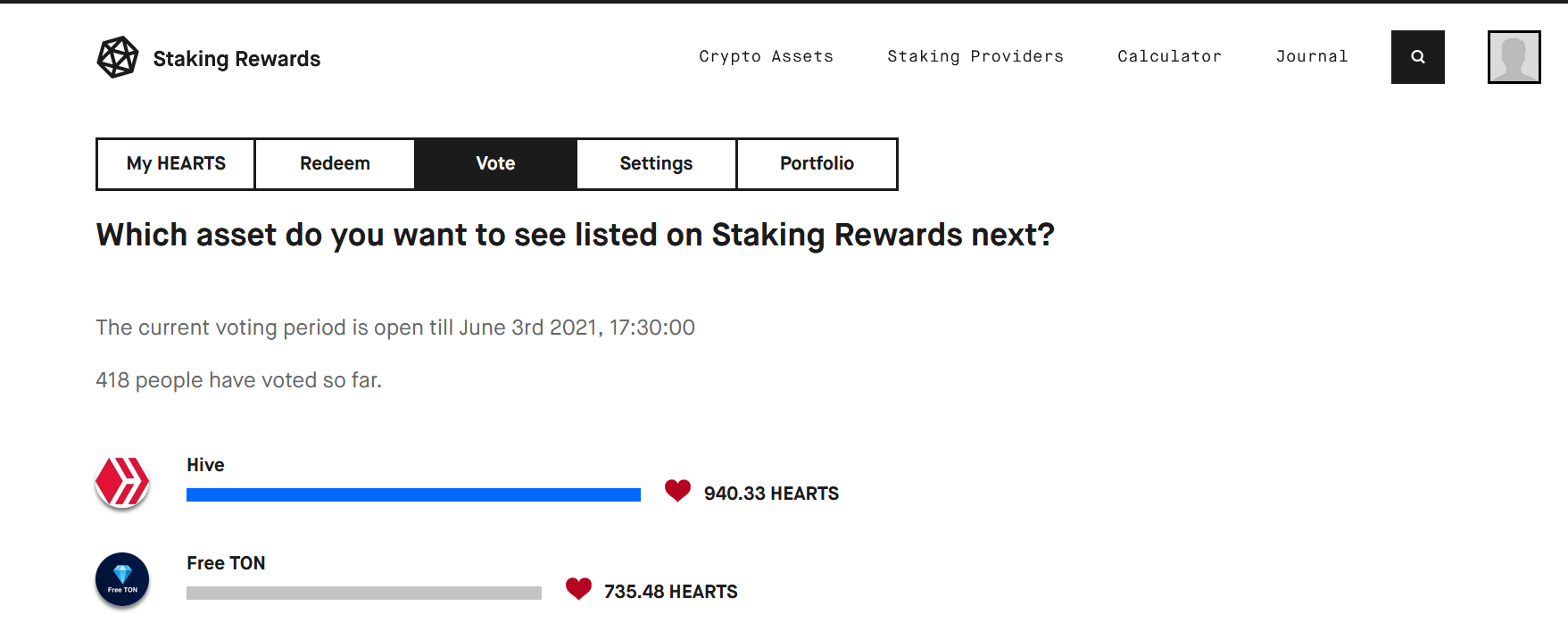This screenshot has width=1568, height=639.
Task: Select the Vote tab
Action: [x=495, y=164]
